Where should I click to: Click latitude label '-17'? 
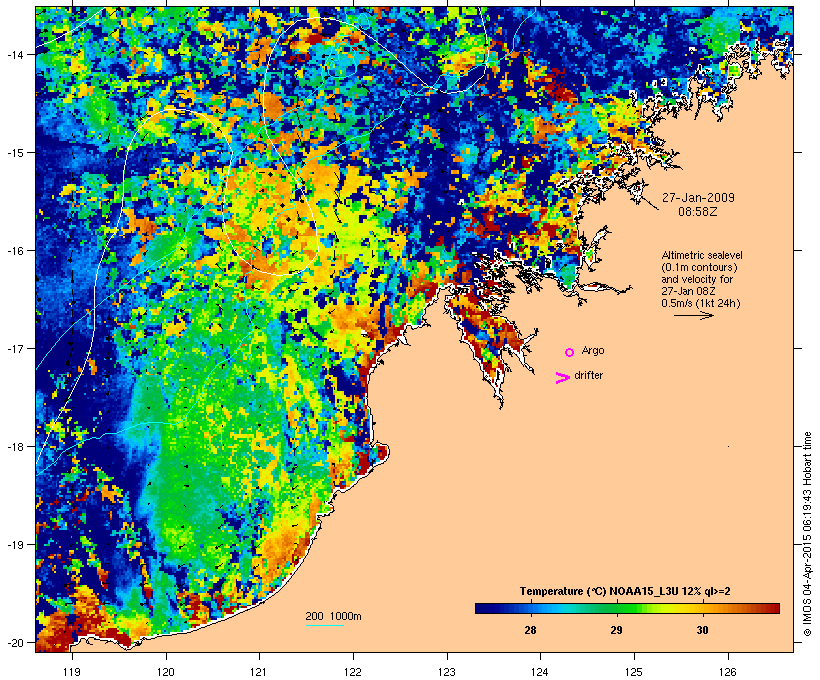(x=15, y=348)
